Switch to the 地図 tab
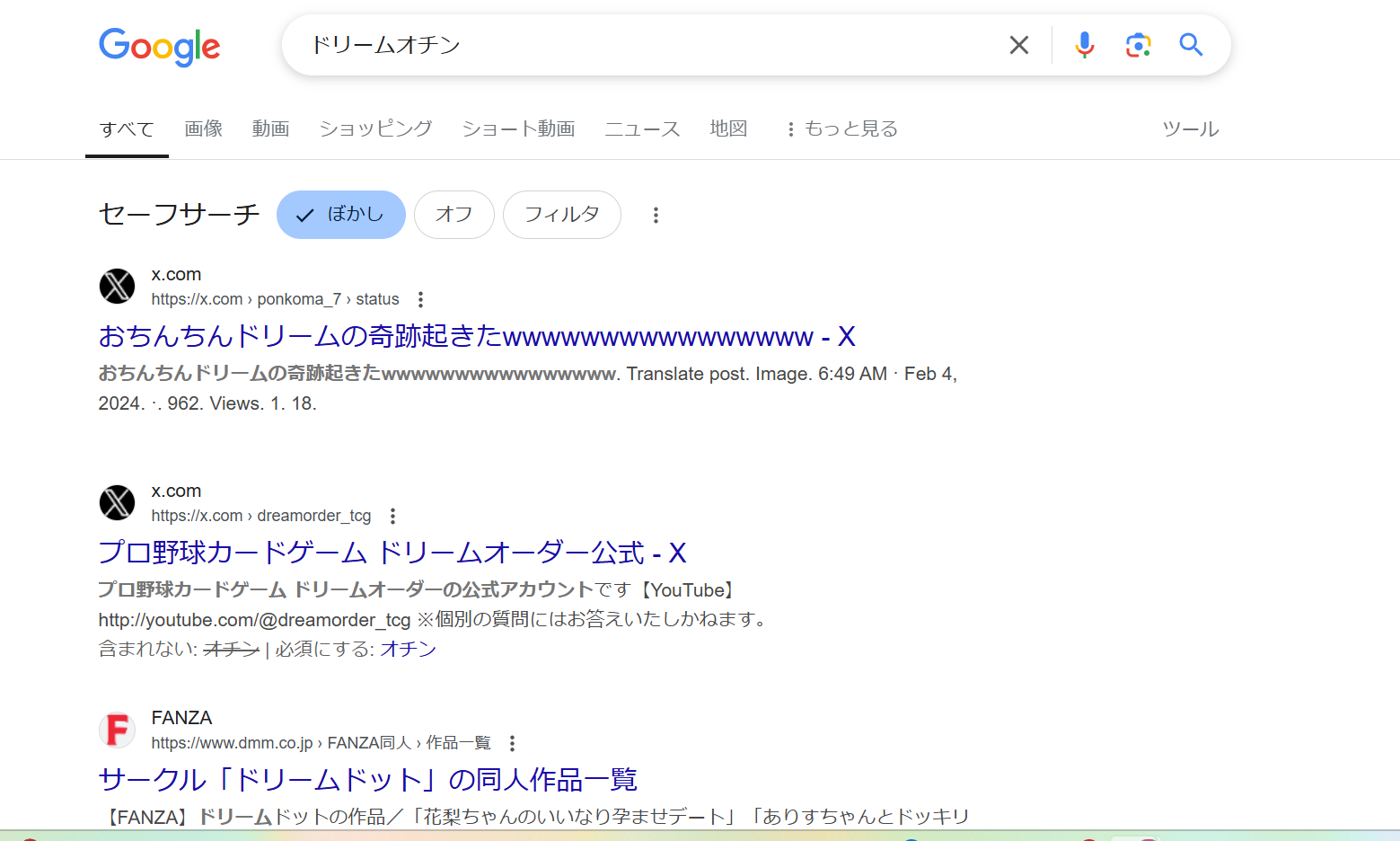 (728, 129)
